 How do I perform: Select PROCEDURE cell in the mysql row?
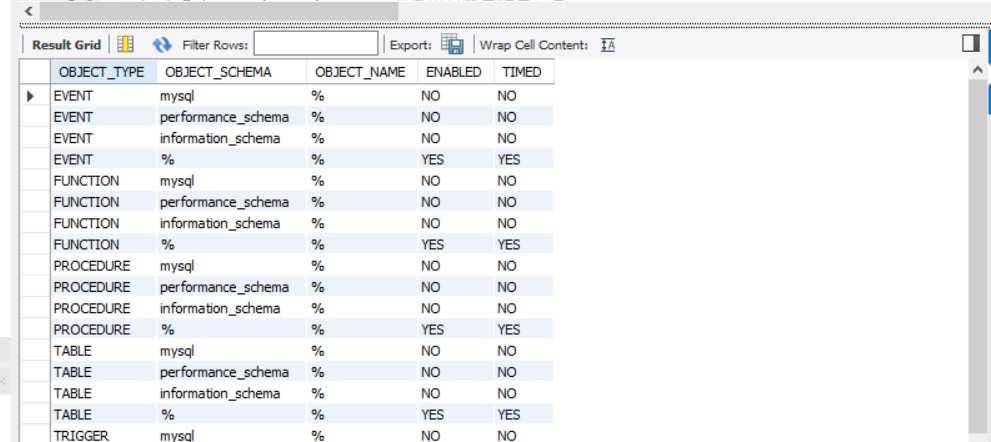(x=103, y=266)
